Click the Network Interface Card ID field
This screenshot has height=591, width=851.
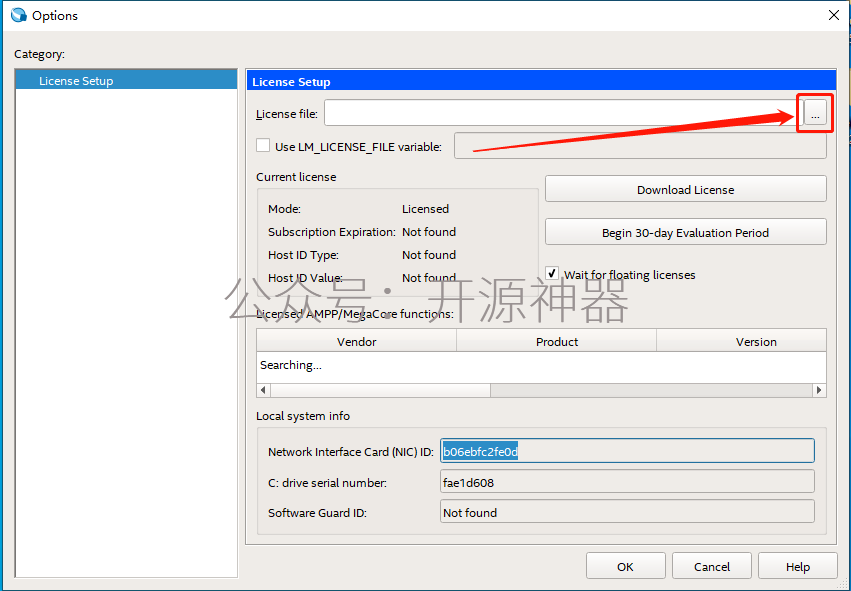[627, 451]
